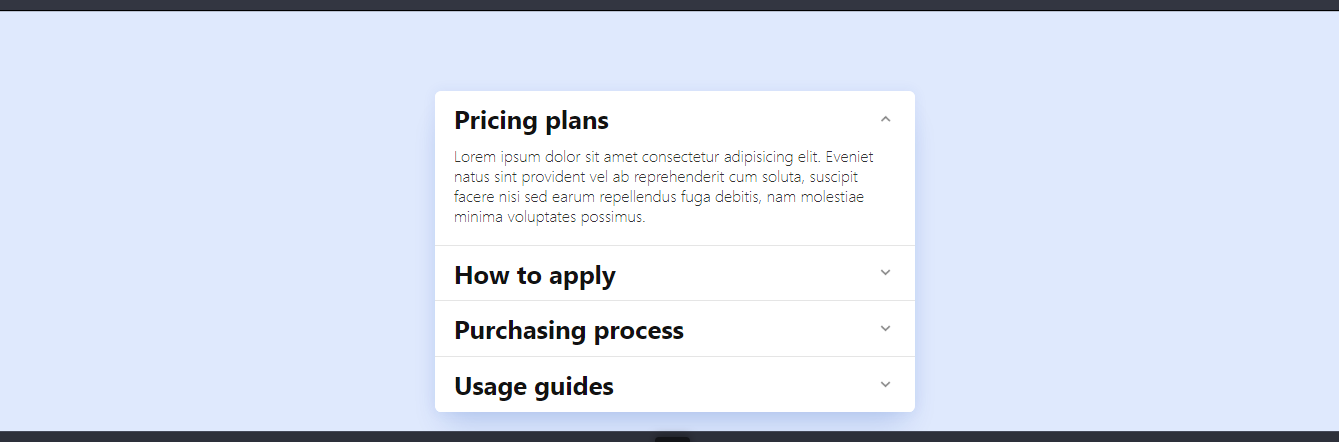Screen dimensions: 1339x442
Task: Collapse Pricing plans using the up chevron
Action: 885,119
